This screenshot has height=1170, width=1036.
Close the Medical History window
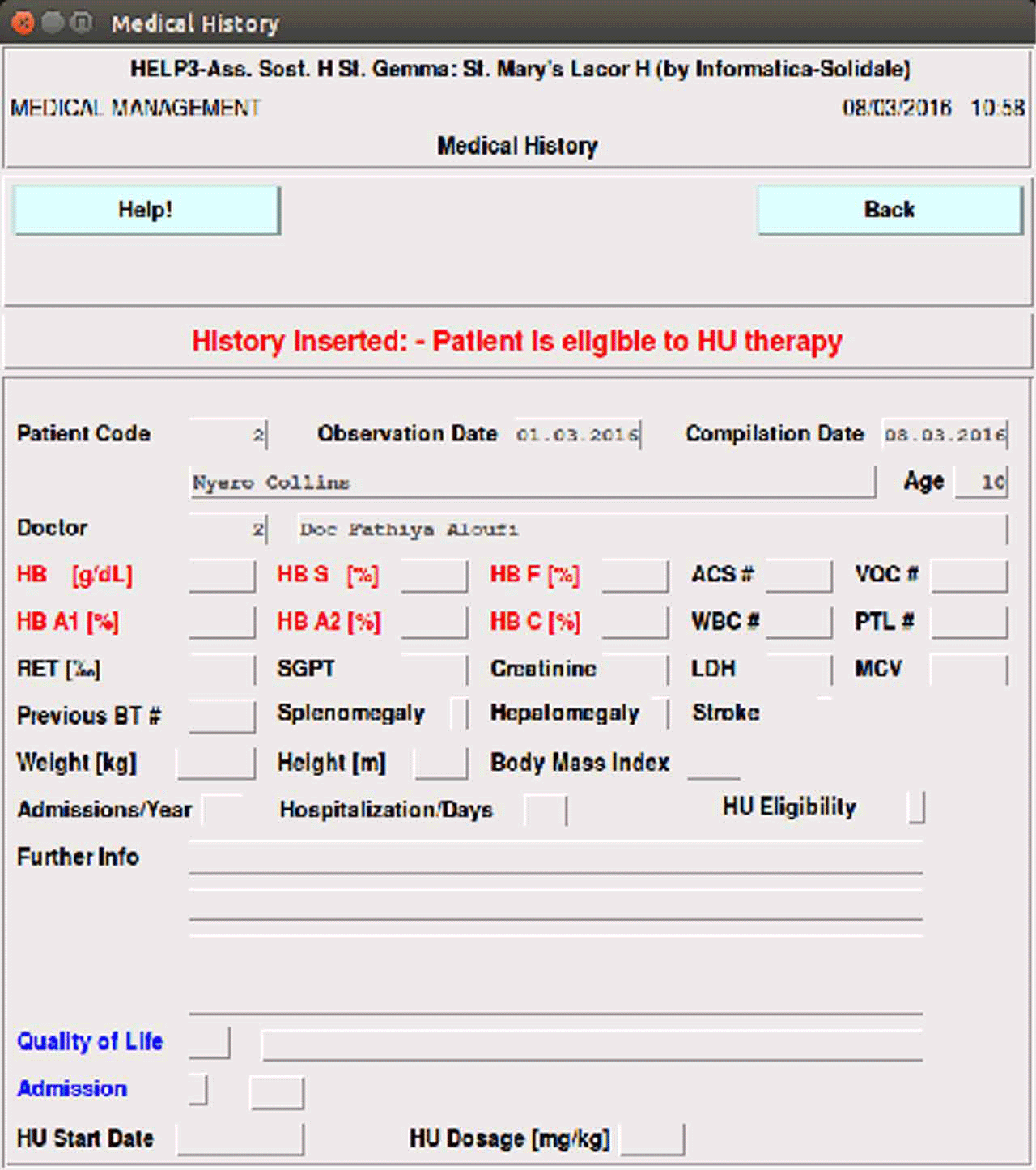23,23
